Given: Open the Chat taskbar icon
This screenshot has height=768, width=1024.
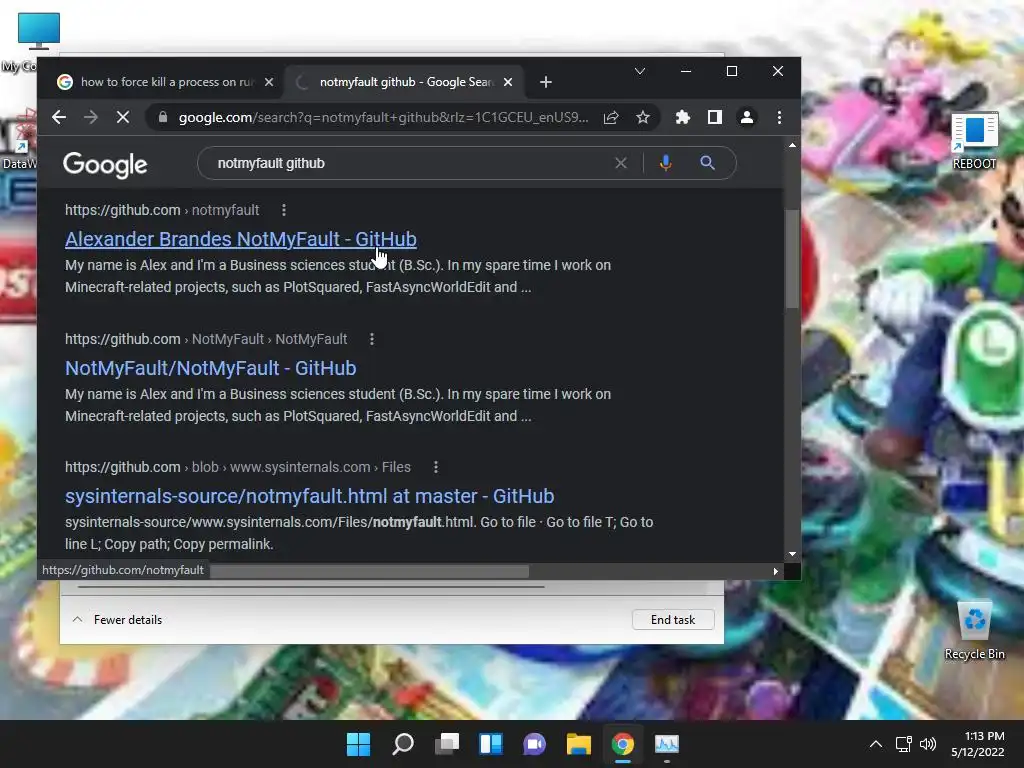Looking at the screenshot, I should (534, 744).
